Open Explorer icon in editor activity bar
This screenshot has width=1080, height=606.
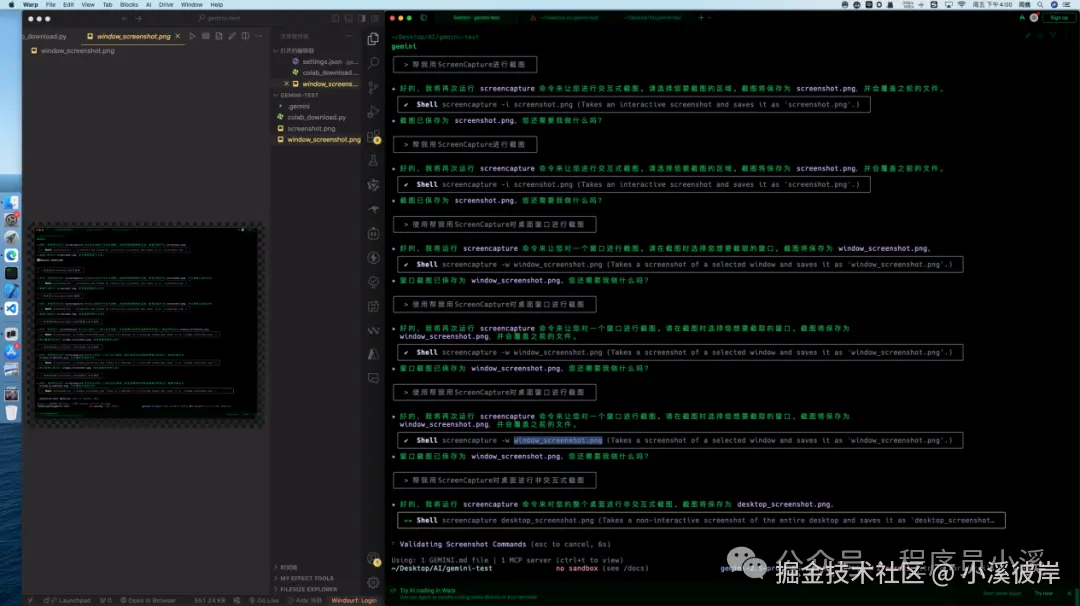(373, 39)
